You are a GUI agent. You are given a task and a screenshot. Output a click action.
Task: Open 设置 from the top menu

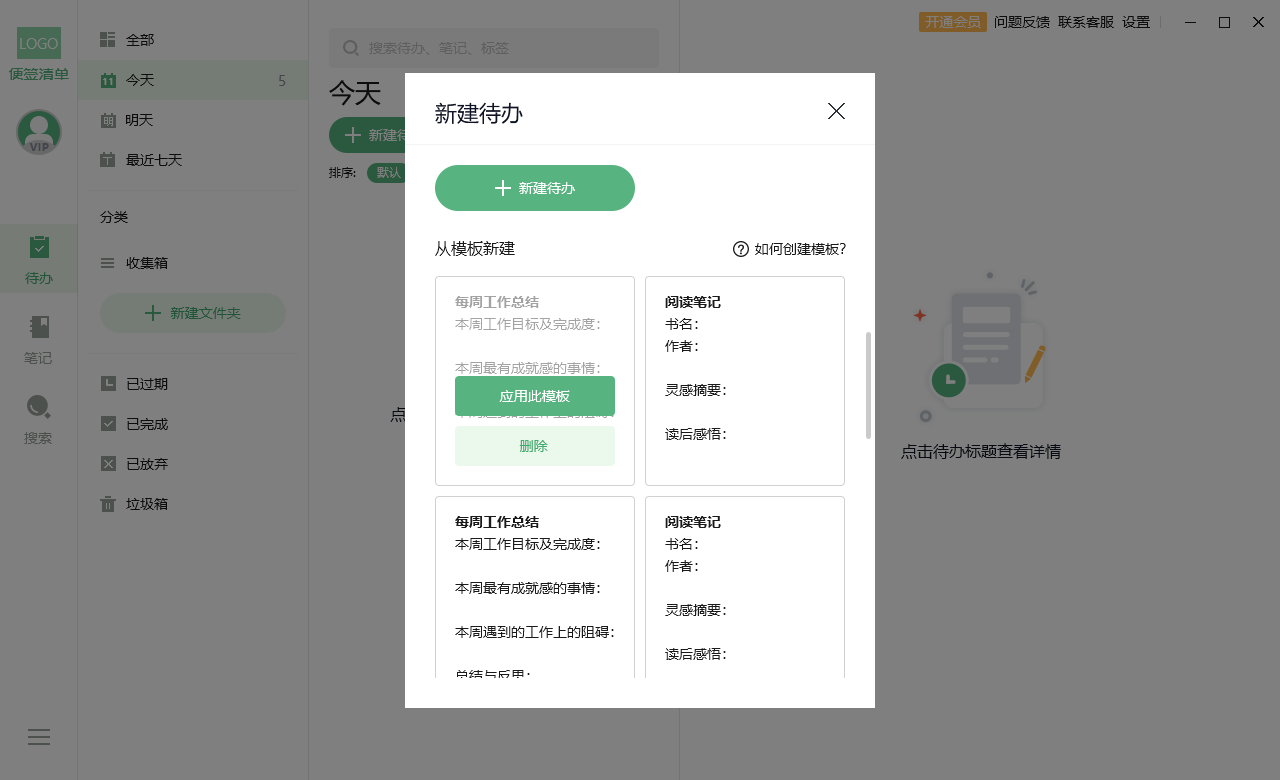point(1137,21)
